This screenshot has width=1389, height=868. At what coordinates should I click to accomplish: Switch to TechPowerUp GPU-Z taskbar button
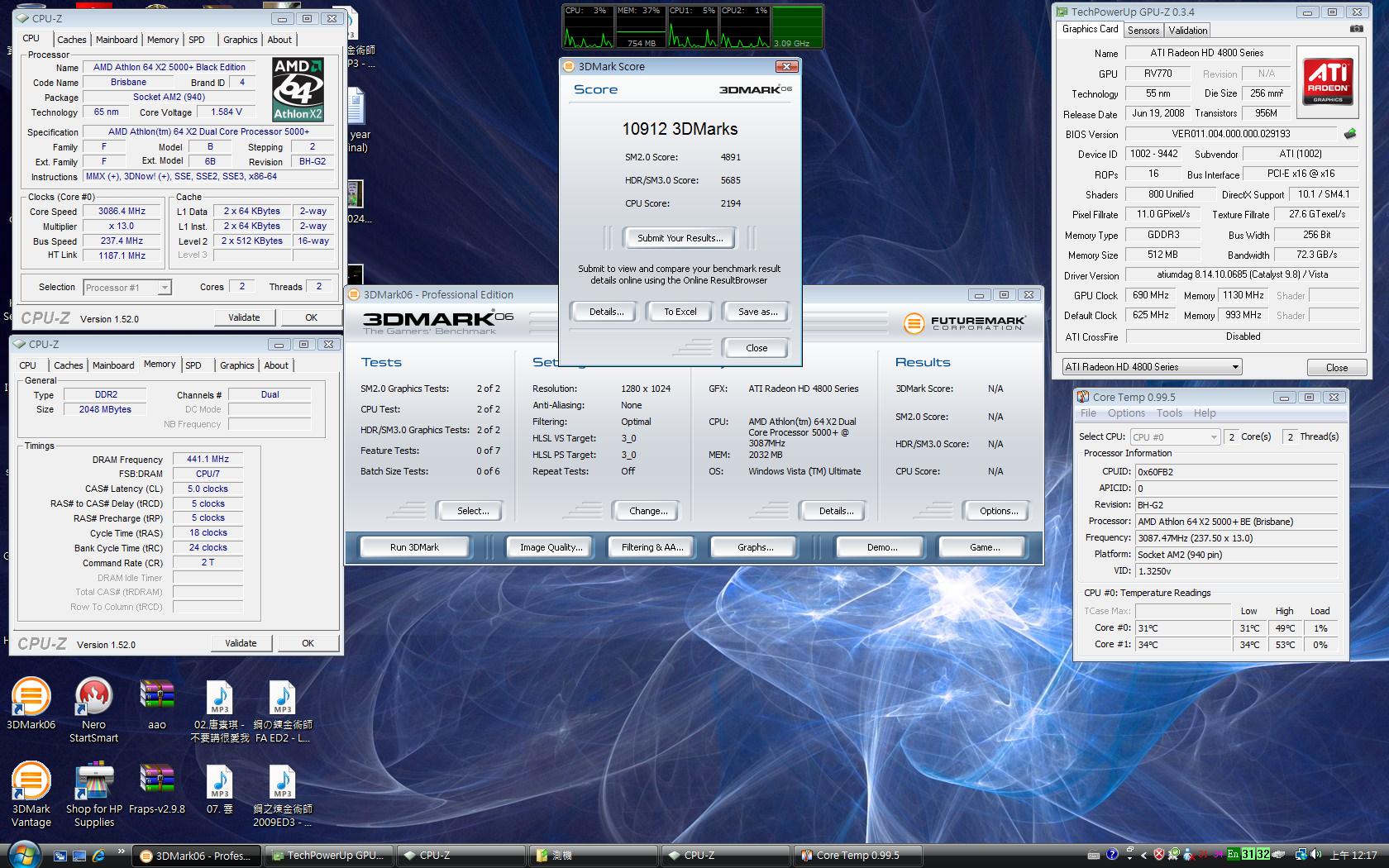click(328, 856)
